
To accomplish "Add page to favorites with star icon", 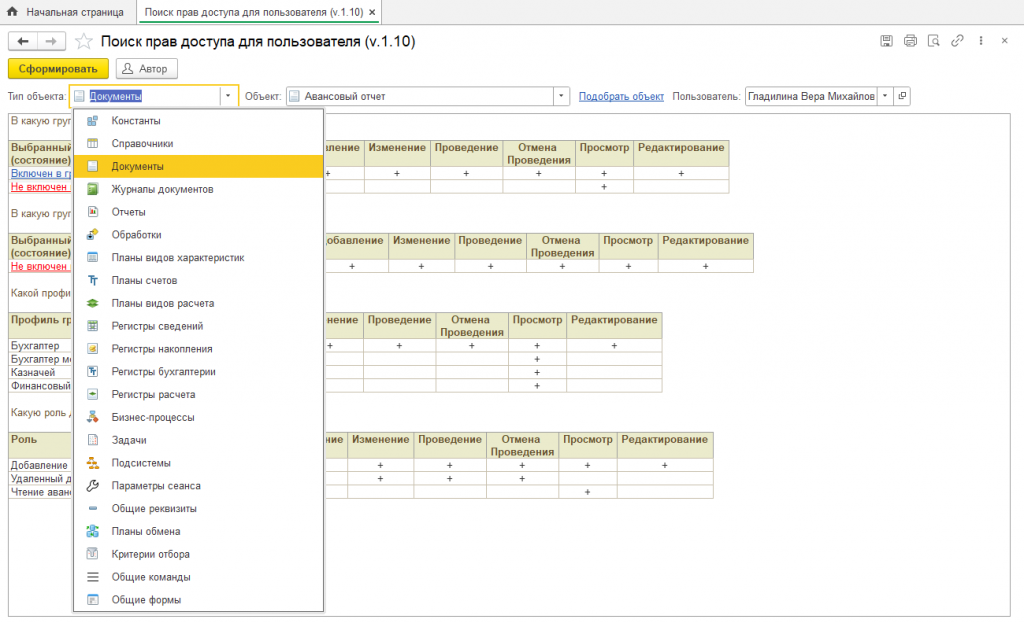I will (x=84, y=42).
